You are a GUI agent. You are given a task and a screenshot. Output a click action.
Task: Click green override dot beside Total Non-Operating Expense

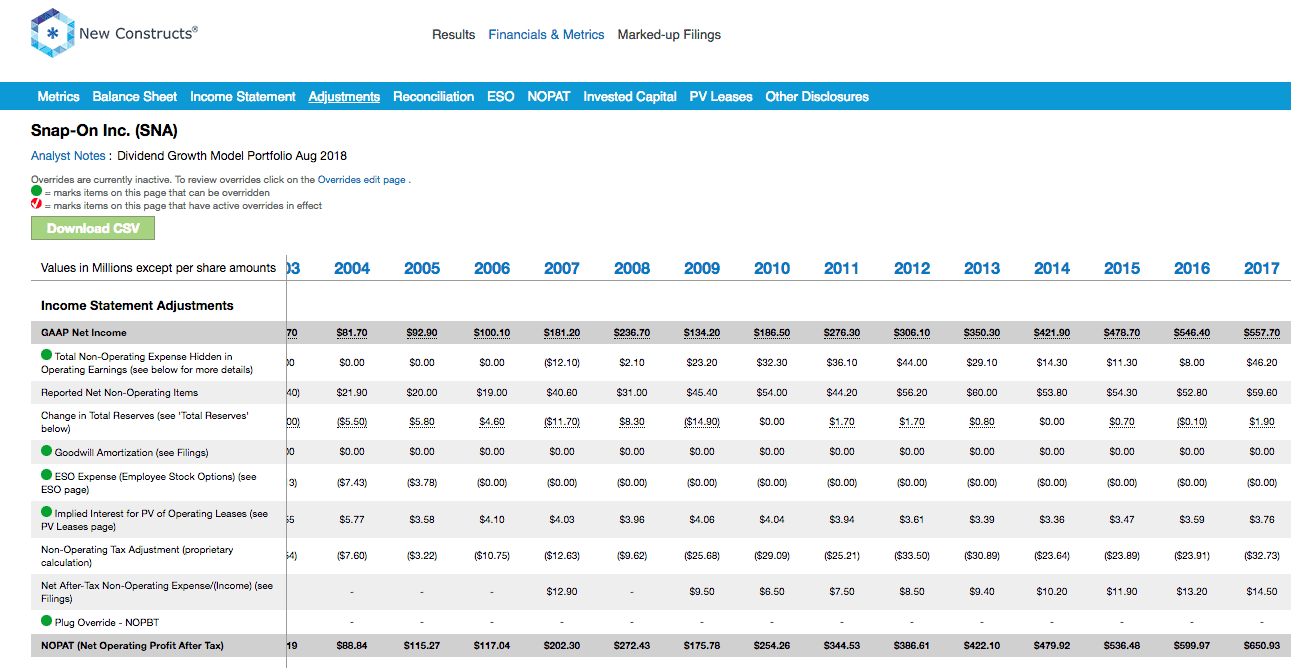click(47, 355)
